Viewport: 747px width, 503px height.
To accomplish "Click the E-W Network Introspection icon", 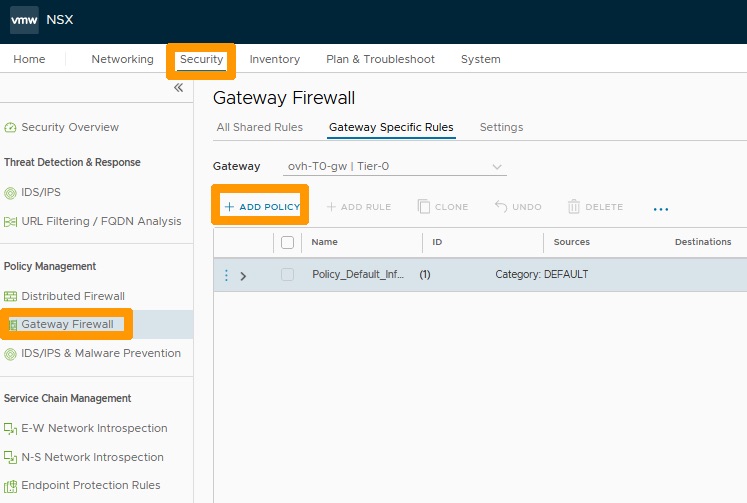I will 10,429.
